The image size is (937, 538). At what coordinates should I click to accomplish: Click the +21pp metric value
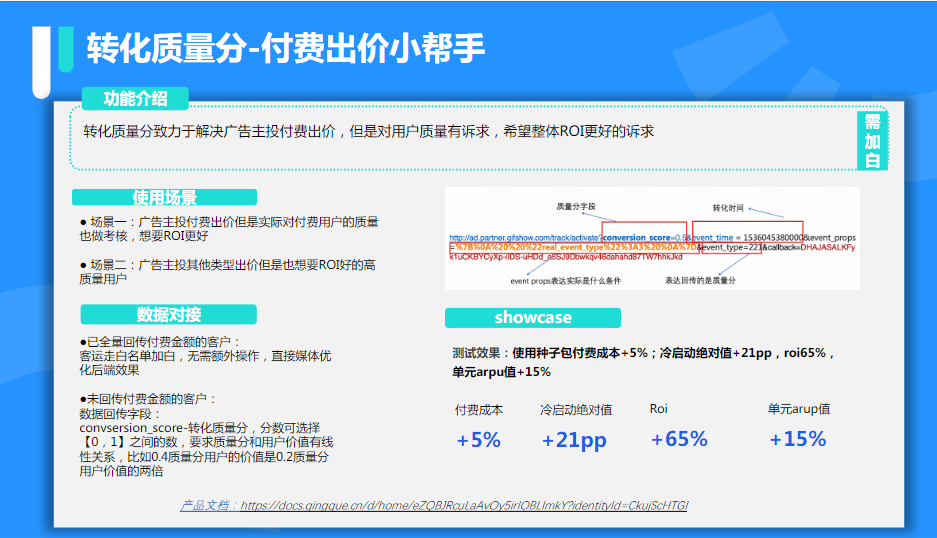(574, 441)
